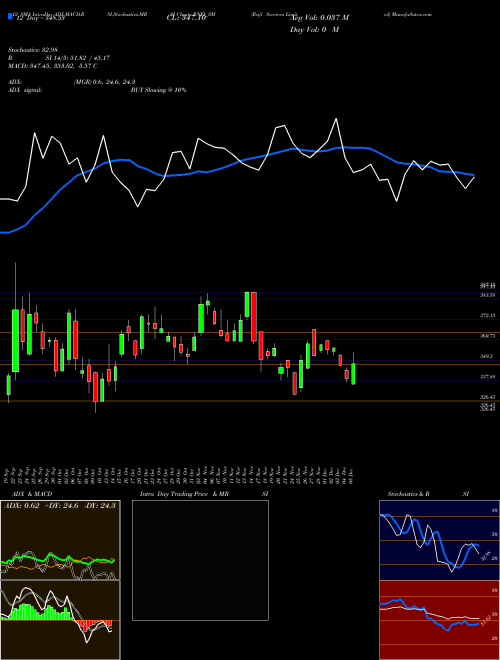The height and width of the screenshot is (660, 500).
Task: Open the red RSI mini chart
Action: [x=439, y=620]
